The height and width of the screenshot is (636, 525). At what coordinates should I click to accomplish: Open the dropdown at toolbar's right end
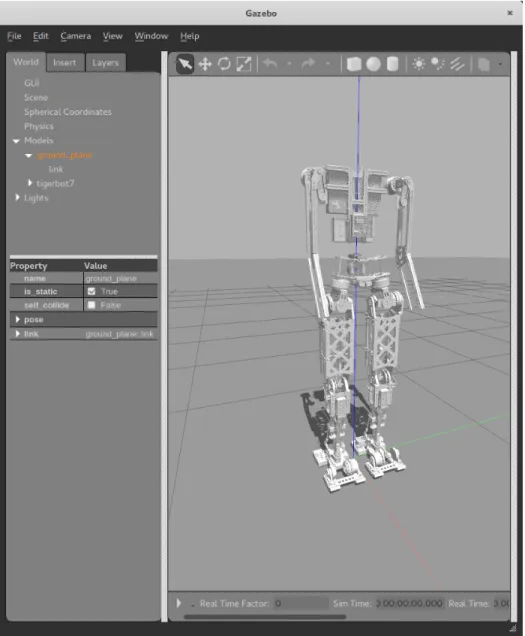coord(500,64)
